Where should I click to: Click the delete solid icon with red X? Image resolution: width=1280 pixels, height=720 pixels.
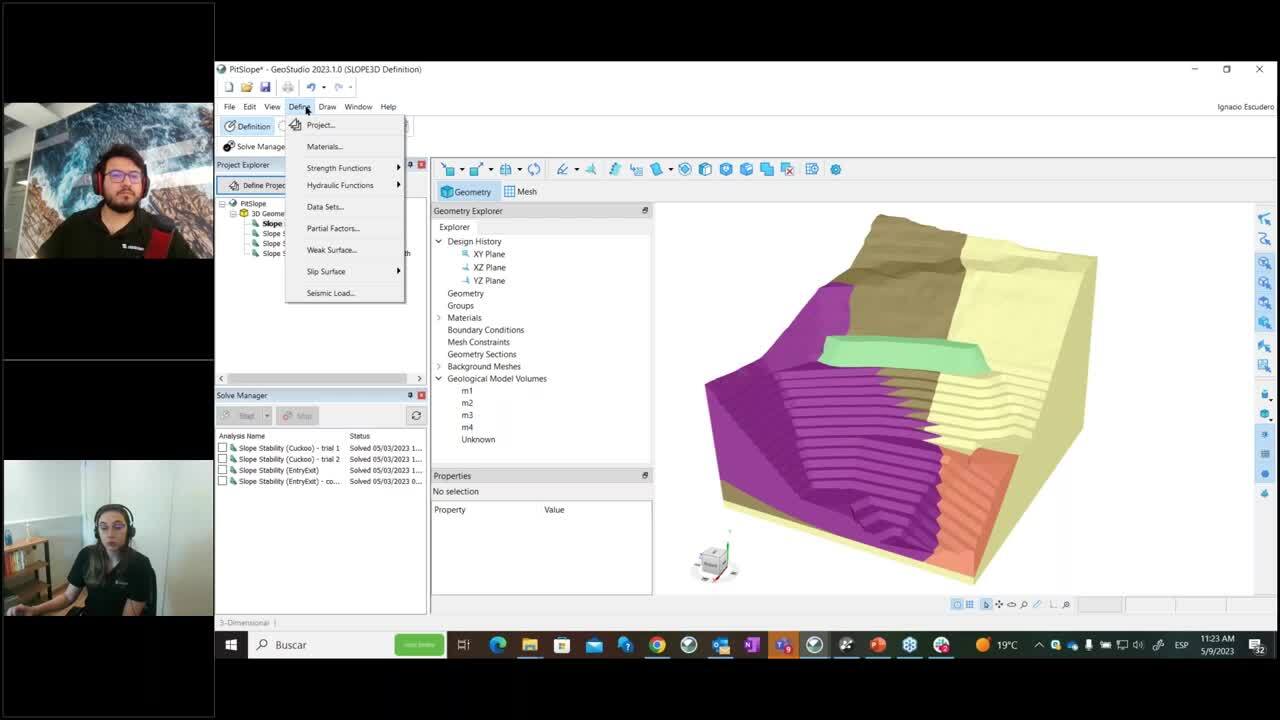(787, 169)
